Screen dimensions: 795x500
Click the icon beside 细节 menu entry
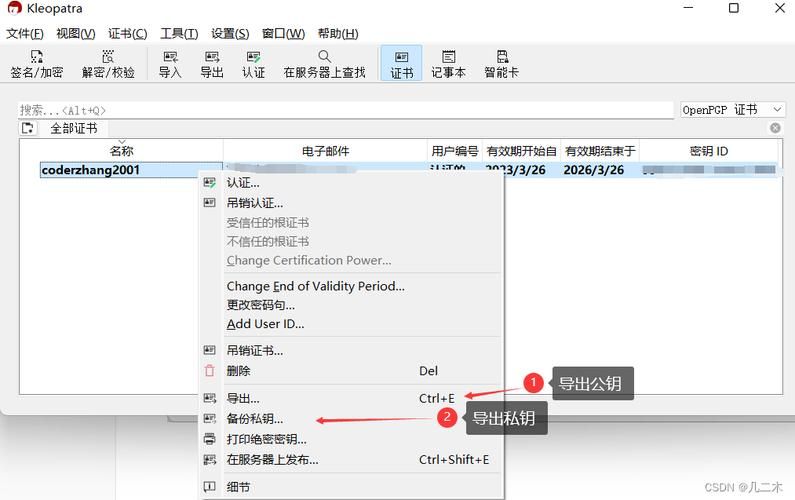(209, 487)
